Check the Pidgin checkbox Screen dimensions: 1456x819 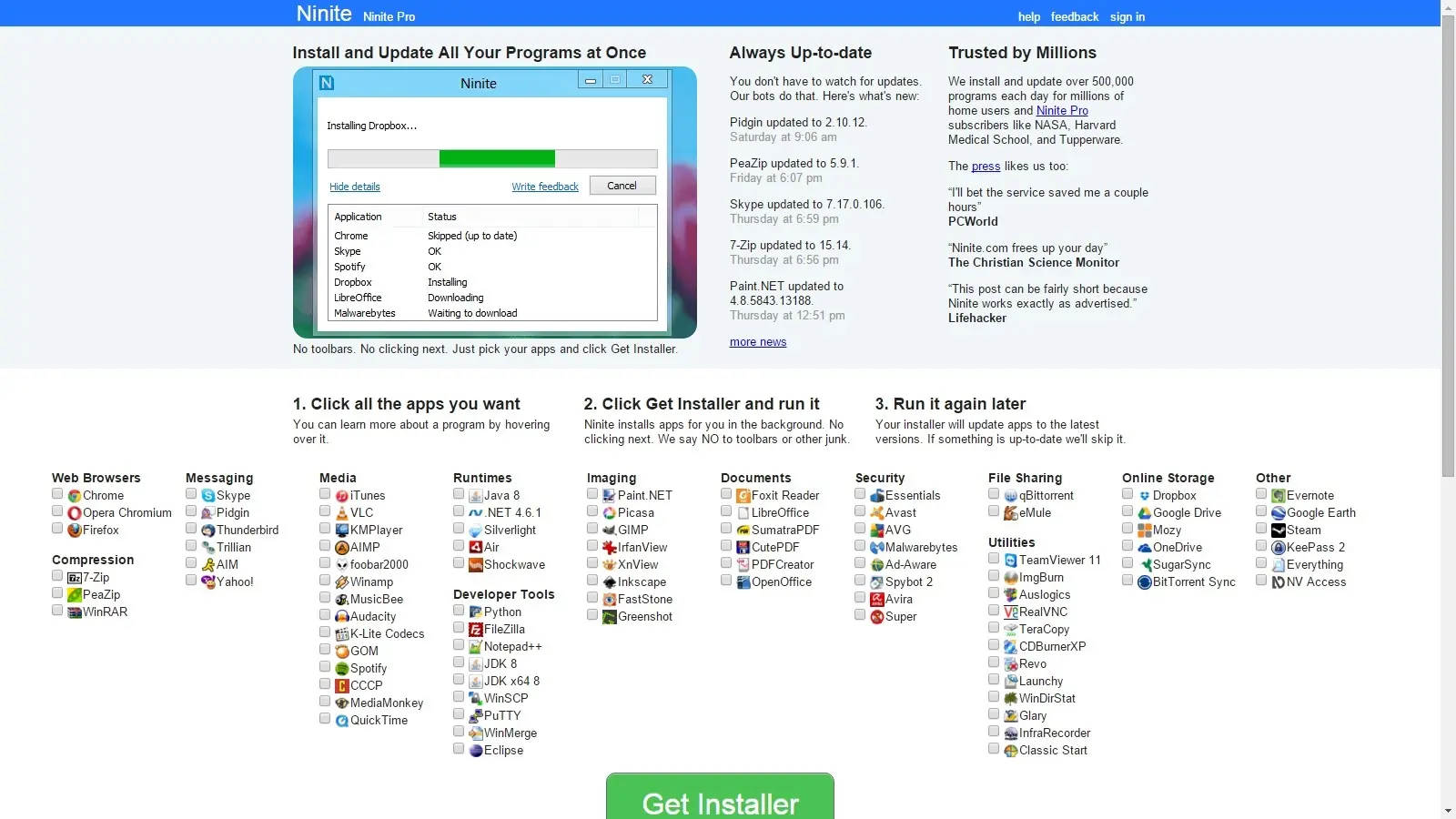pos(191,511)
